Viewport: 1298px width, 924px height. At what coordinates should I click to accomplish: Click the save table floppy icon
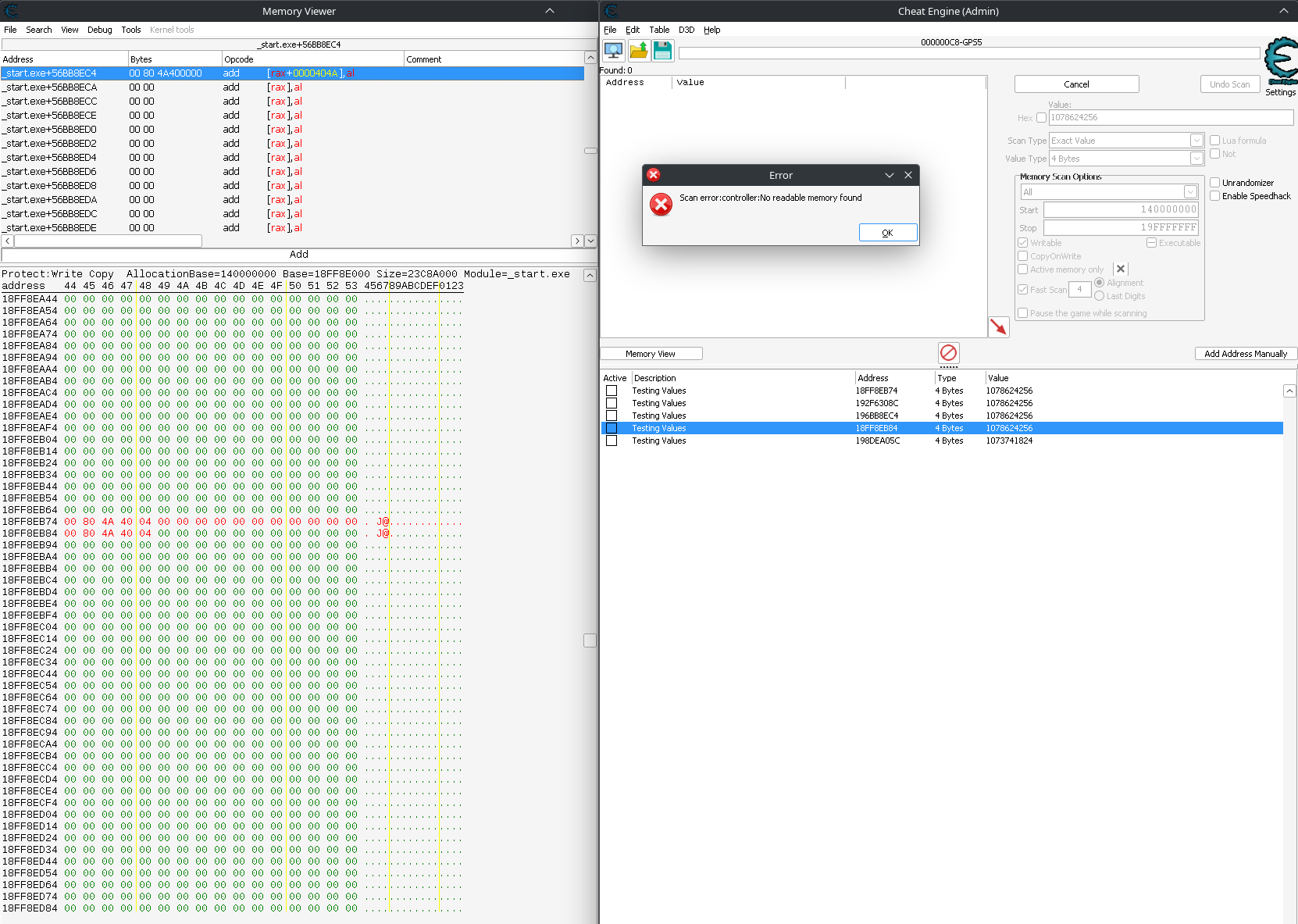pos(663,51)
